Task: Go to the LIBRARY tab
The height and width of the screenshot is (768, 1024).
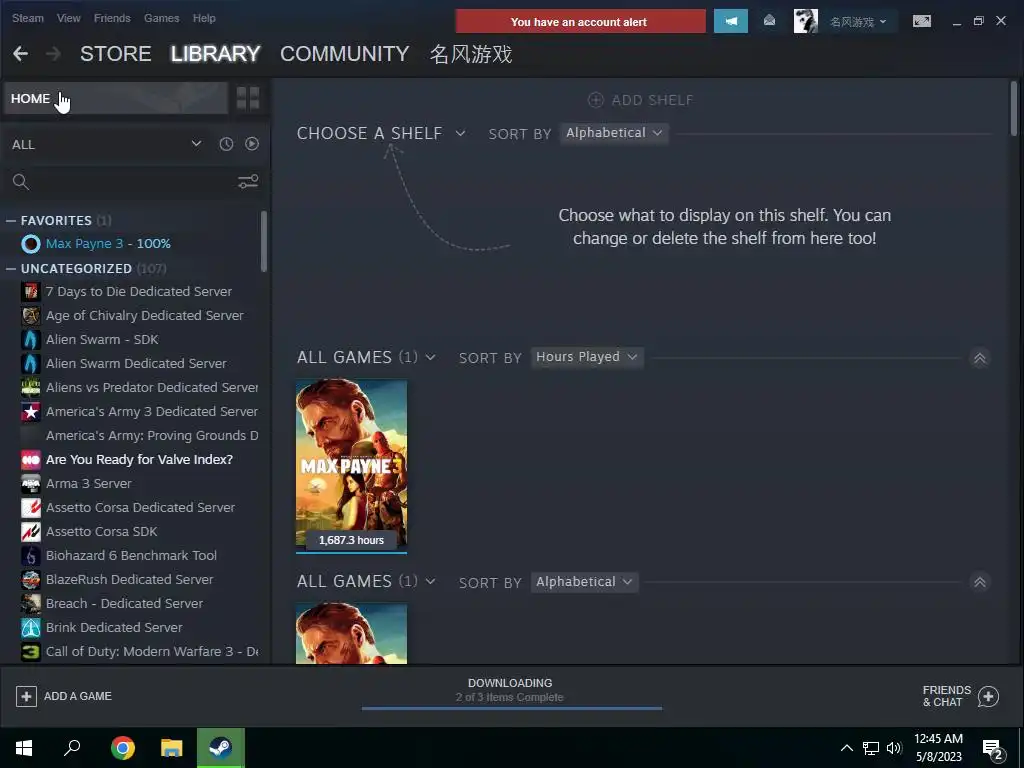Action: coord(216,54)
